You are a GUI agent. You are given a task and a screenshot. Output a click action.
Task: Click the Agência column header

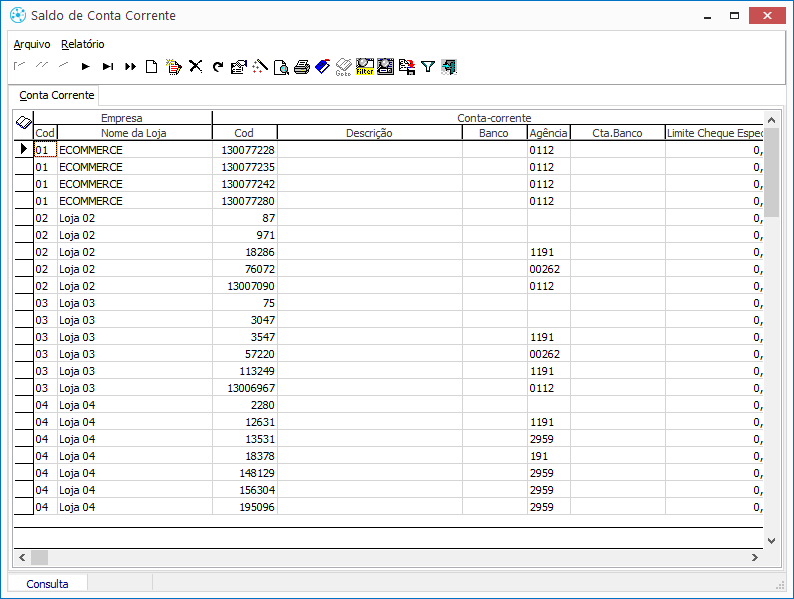[548, 133]
